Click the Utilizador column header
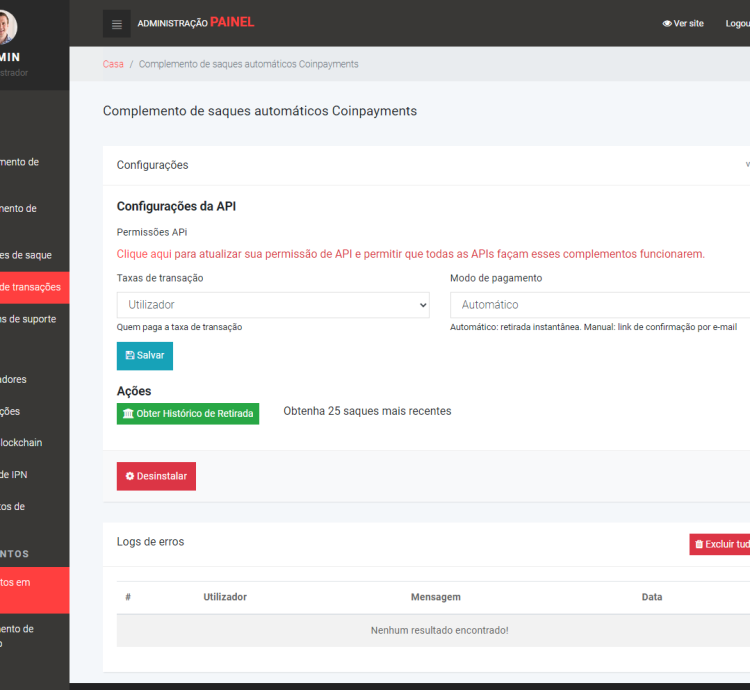 225,597
